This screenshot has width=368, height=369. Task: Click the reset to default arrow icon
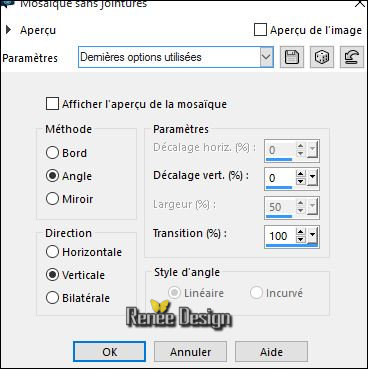click(x=352, y=57)
